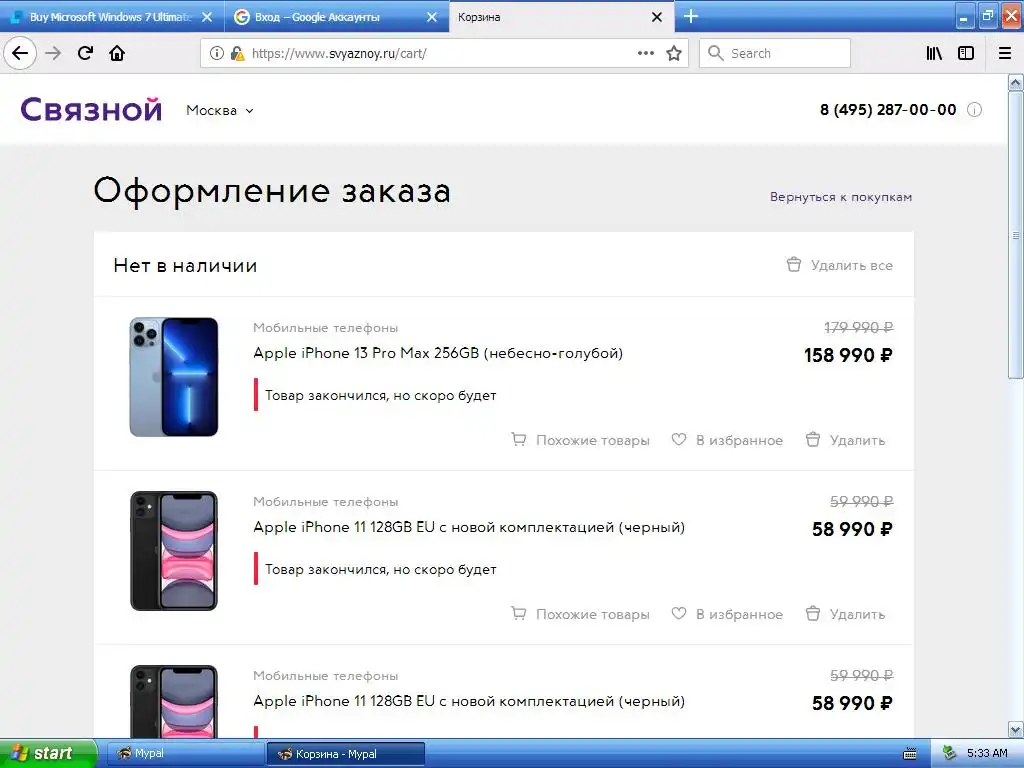Close the Корзина tab
The height and width of the screenshot is (768, 1024).
point(657,17)
